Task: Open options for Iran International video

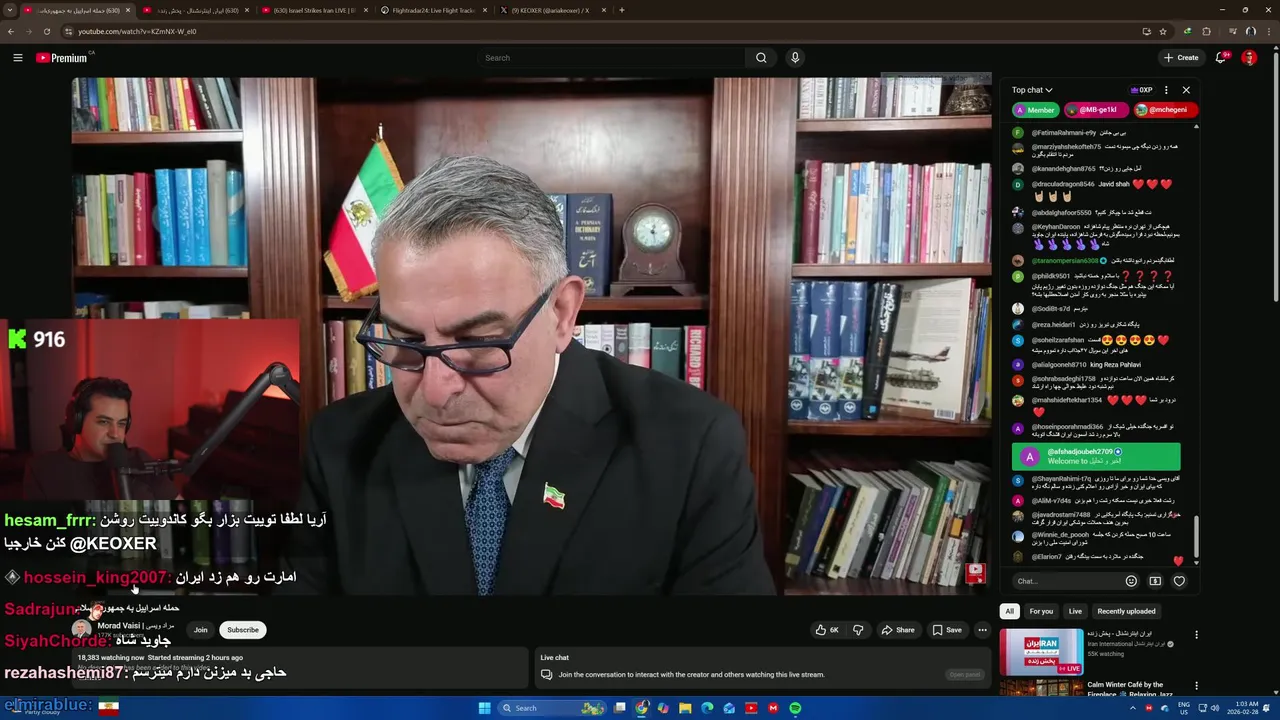Action: 1196,635
